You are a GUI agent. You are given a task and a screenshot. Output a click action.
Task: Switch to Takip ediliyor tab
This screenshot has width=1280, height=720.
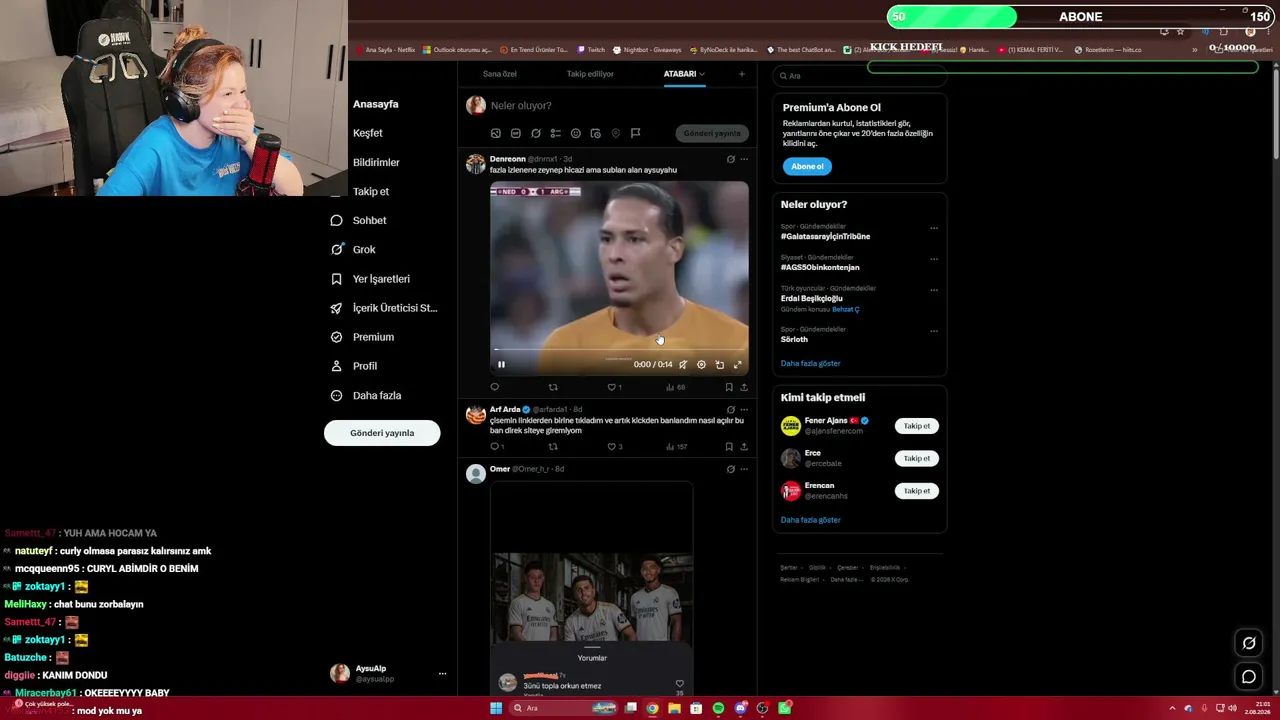coord(590,74)
